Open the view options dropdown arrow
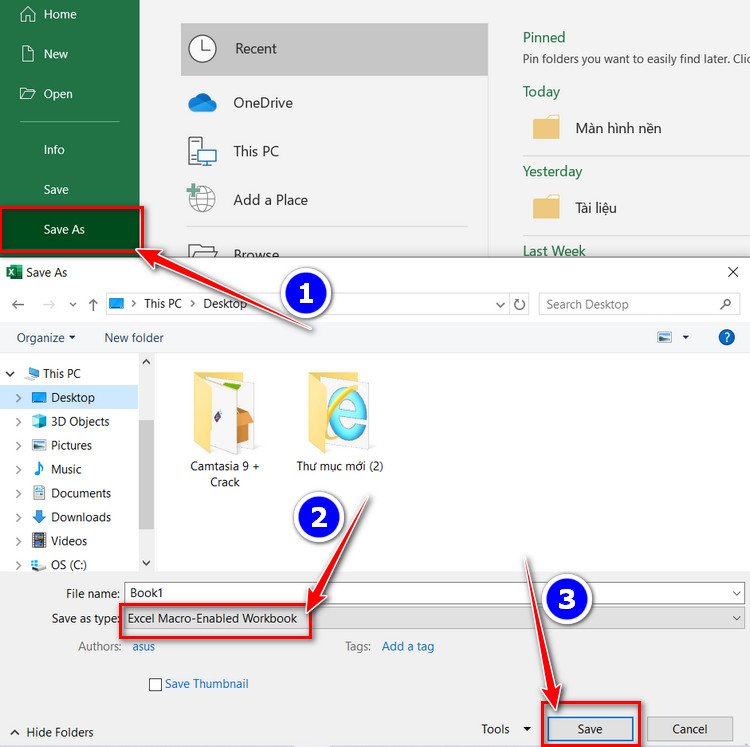The height and width of the screenshot is (747, 750). 685,338
